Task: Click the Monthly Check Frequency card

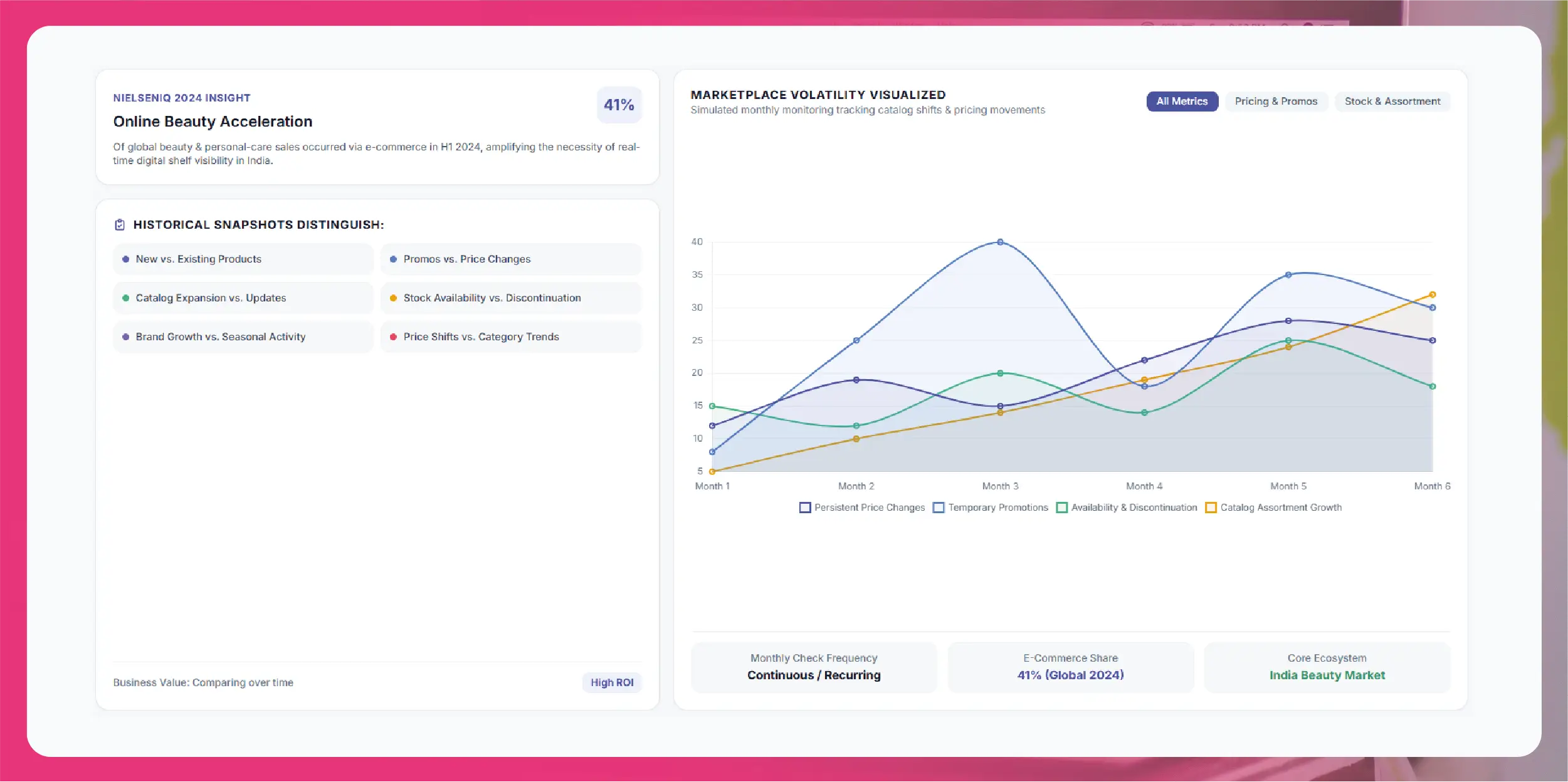Action: pyautogui.click(x=814, y=667)
